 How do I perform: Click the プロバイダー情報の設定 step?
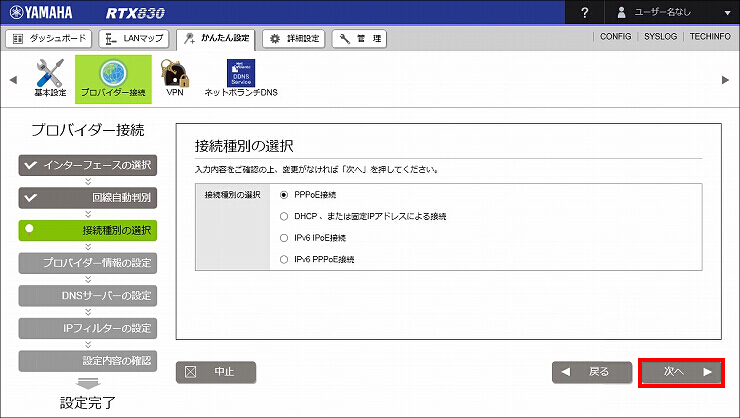(x=88, y=263)
